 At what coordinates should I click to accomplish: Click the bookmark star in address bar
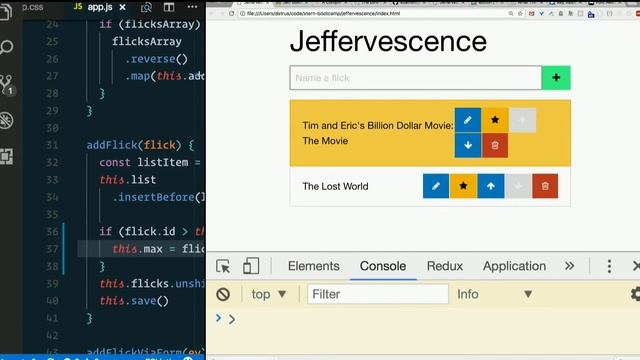click(520, 13)
